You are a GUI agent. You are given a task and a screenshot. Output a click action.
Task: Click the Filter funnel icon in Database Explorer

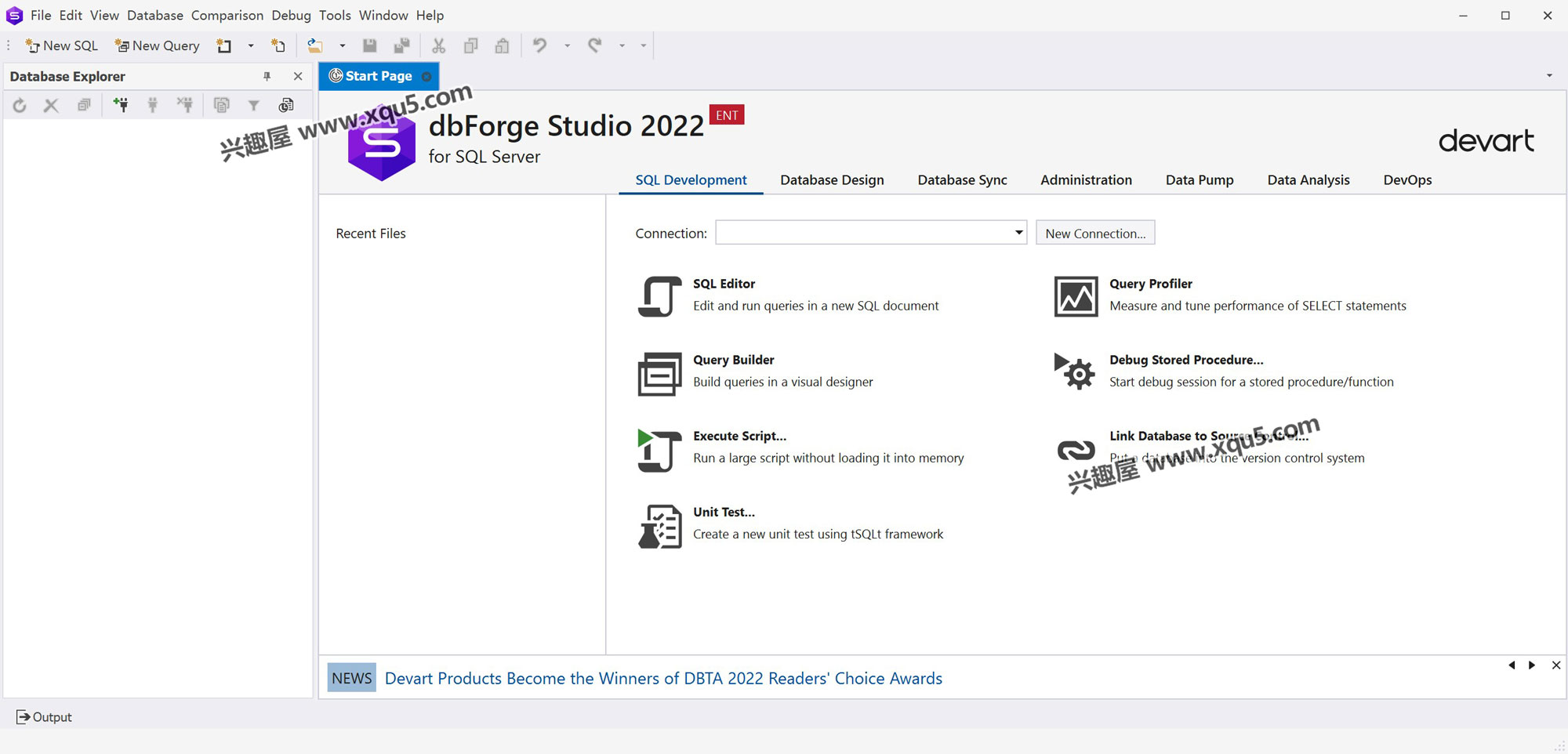[254, 105]
